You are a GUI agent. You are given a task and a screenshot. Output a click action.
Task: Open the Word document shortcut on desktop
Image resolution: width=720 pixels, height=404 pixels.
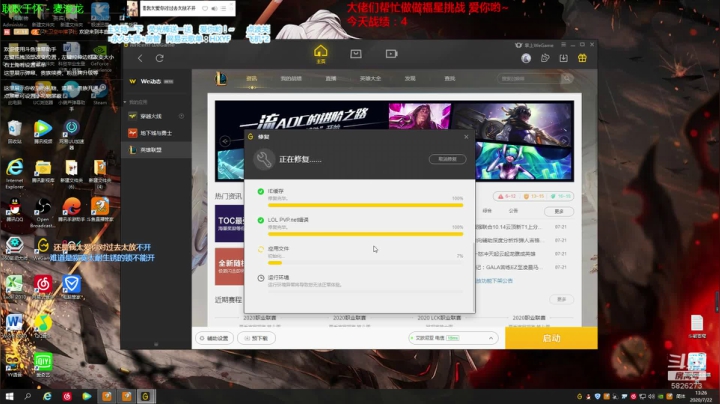tap(14, 325)
